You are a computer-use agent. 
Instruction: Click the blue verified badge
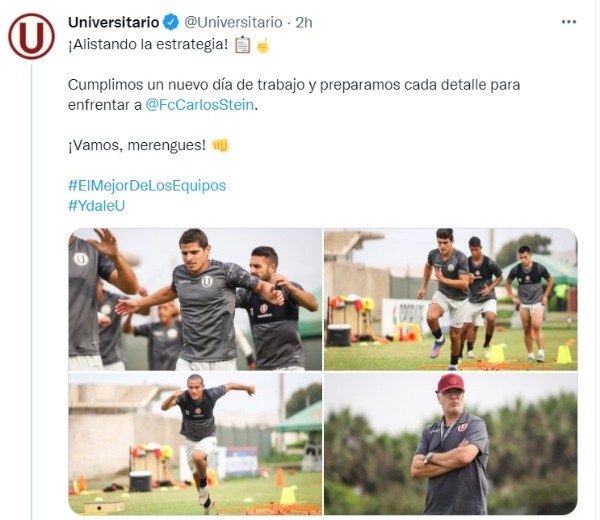[x=171, y=22]
